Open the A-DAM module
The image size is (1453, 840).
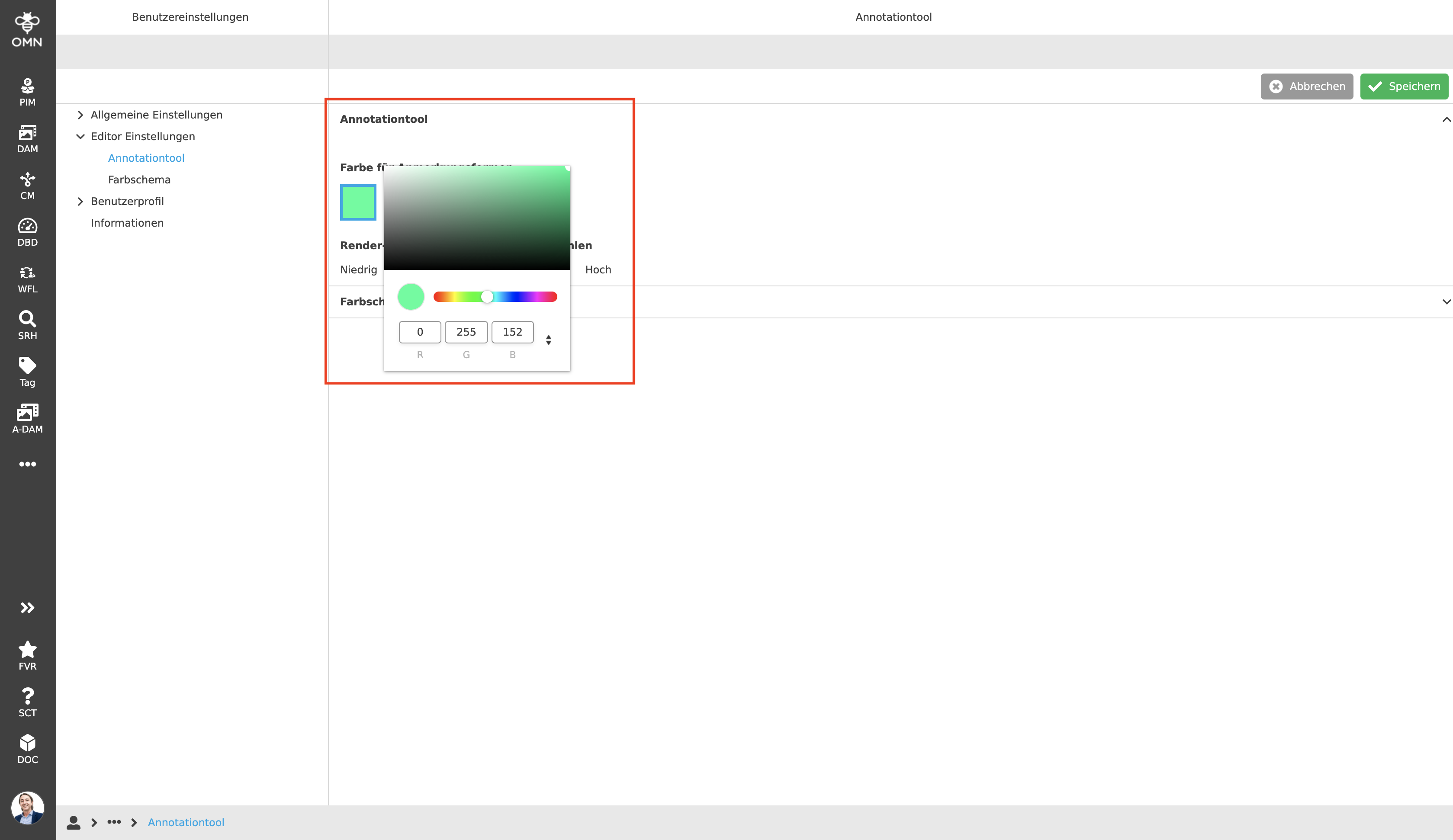[27, 419]
